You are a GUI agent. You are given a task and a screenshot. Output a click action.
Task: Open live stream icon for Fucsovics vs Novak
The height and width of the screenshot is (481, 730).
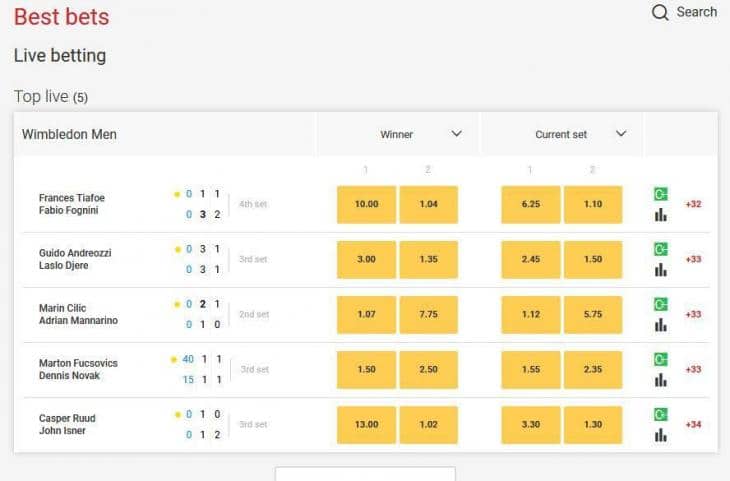(660, 359)
